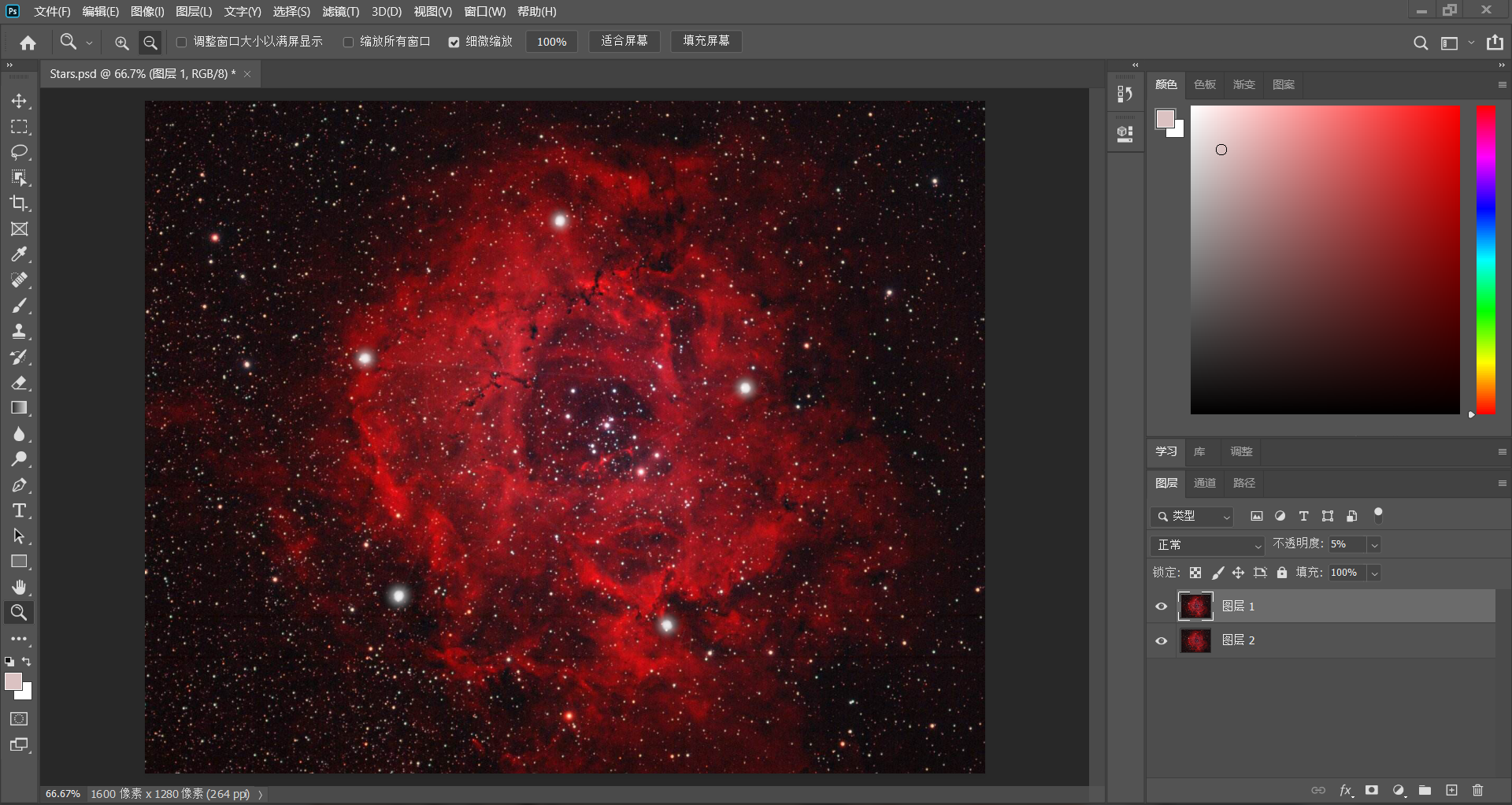The height and width of the screenshot is (805, 1512).
Task: Select the Lasso tool
Action: [19, 152]
